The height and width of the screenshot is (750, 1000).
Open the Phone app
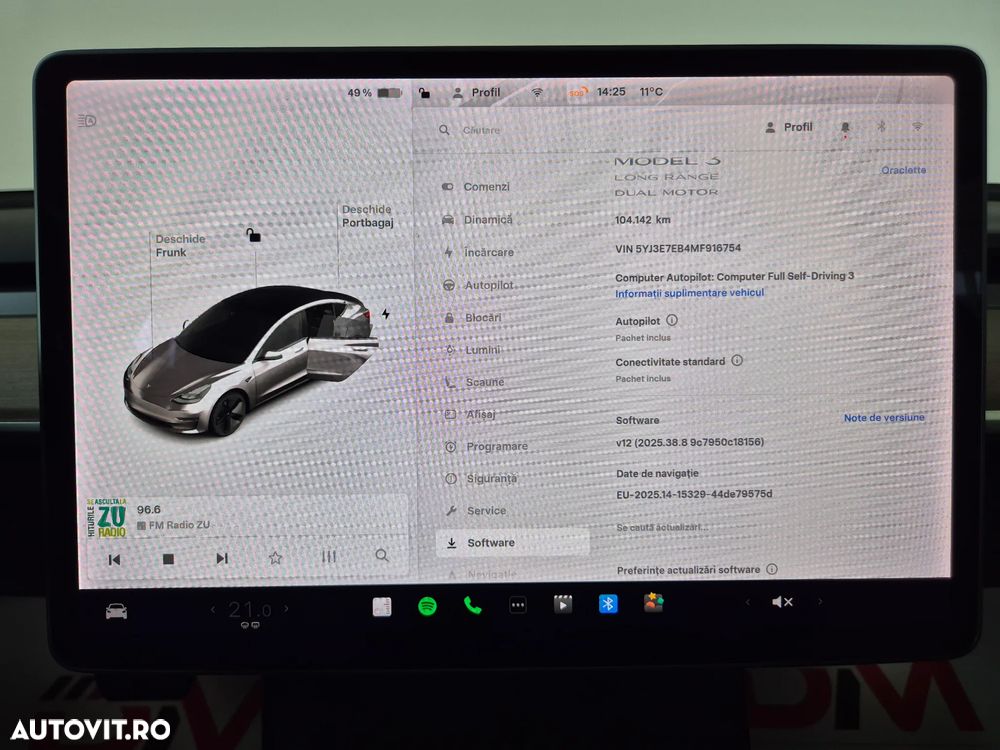click(x=473, y=605)
